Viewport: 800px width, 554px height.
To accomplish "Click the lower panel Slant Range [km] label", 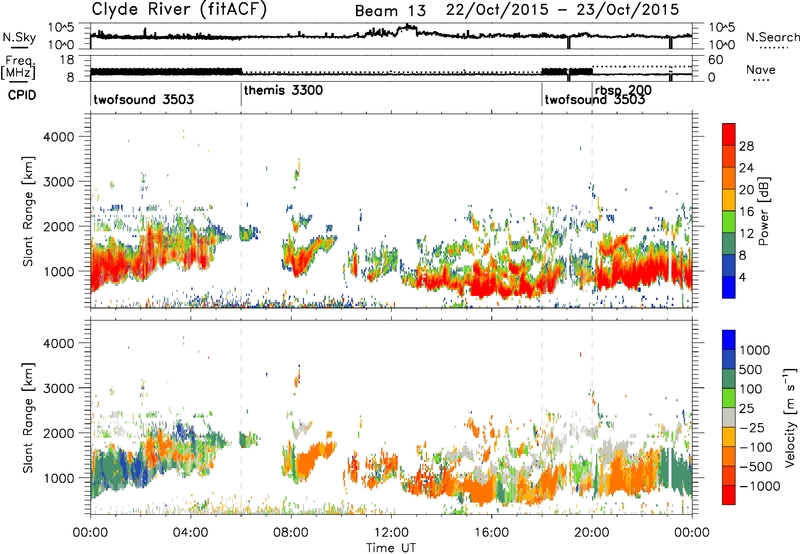I will click(x=28, y=418).
